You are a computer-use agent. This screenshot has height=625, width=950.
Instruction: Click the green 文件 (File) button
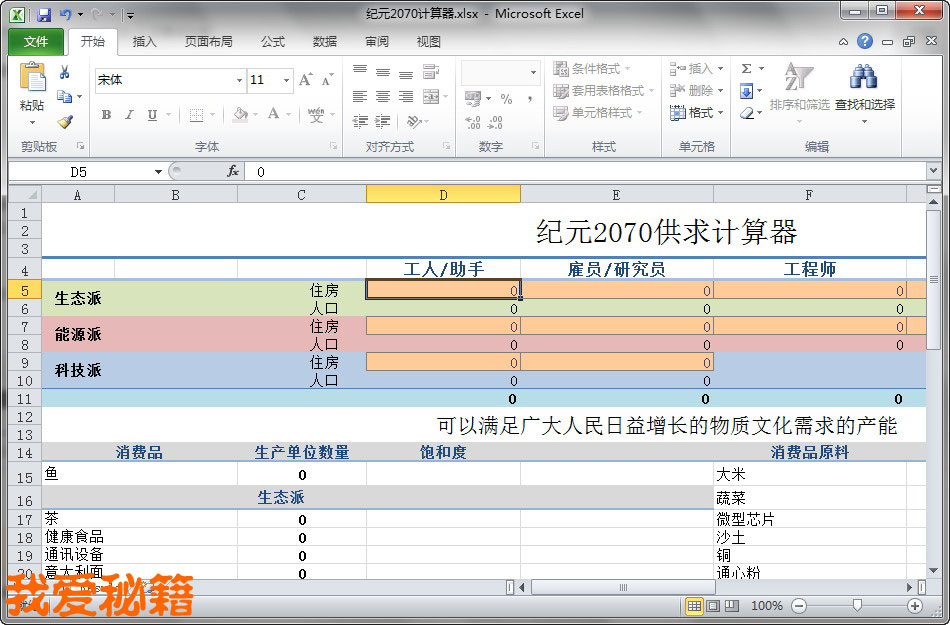pyautogui.click(x=36, y=42)
